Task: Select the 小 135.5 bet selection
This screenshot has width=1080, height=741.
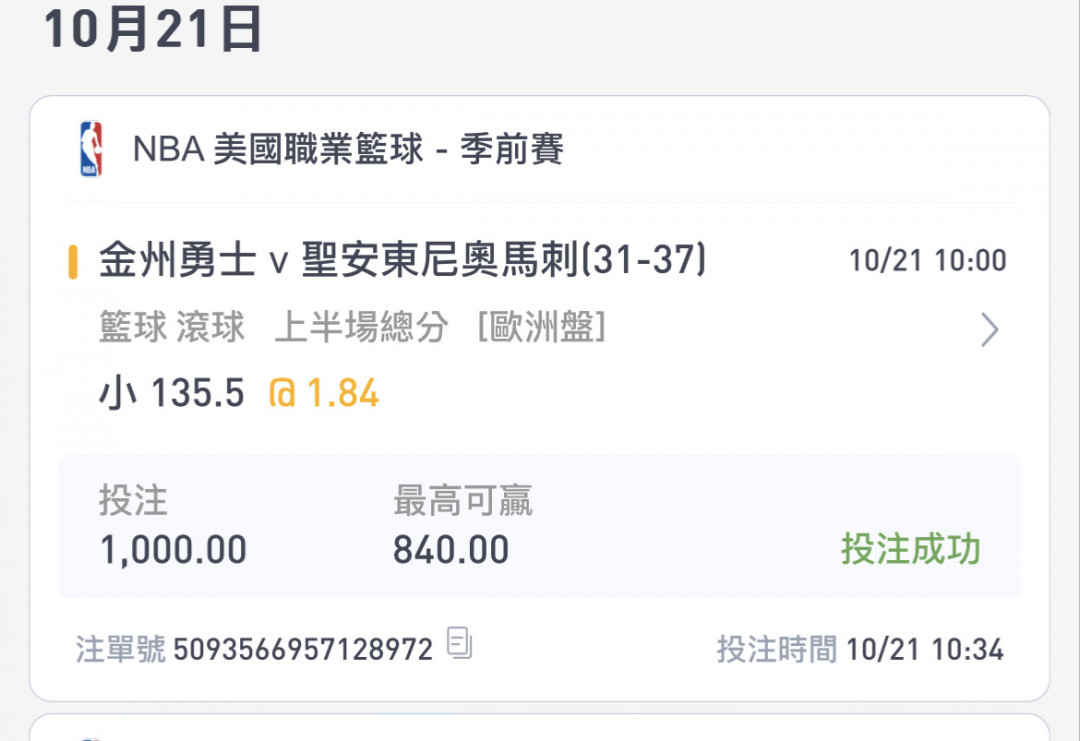Action: pos(172,393)
